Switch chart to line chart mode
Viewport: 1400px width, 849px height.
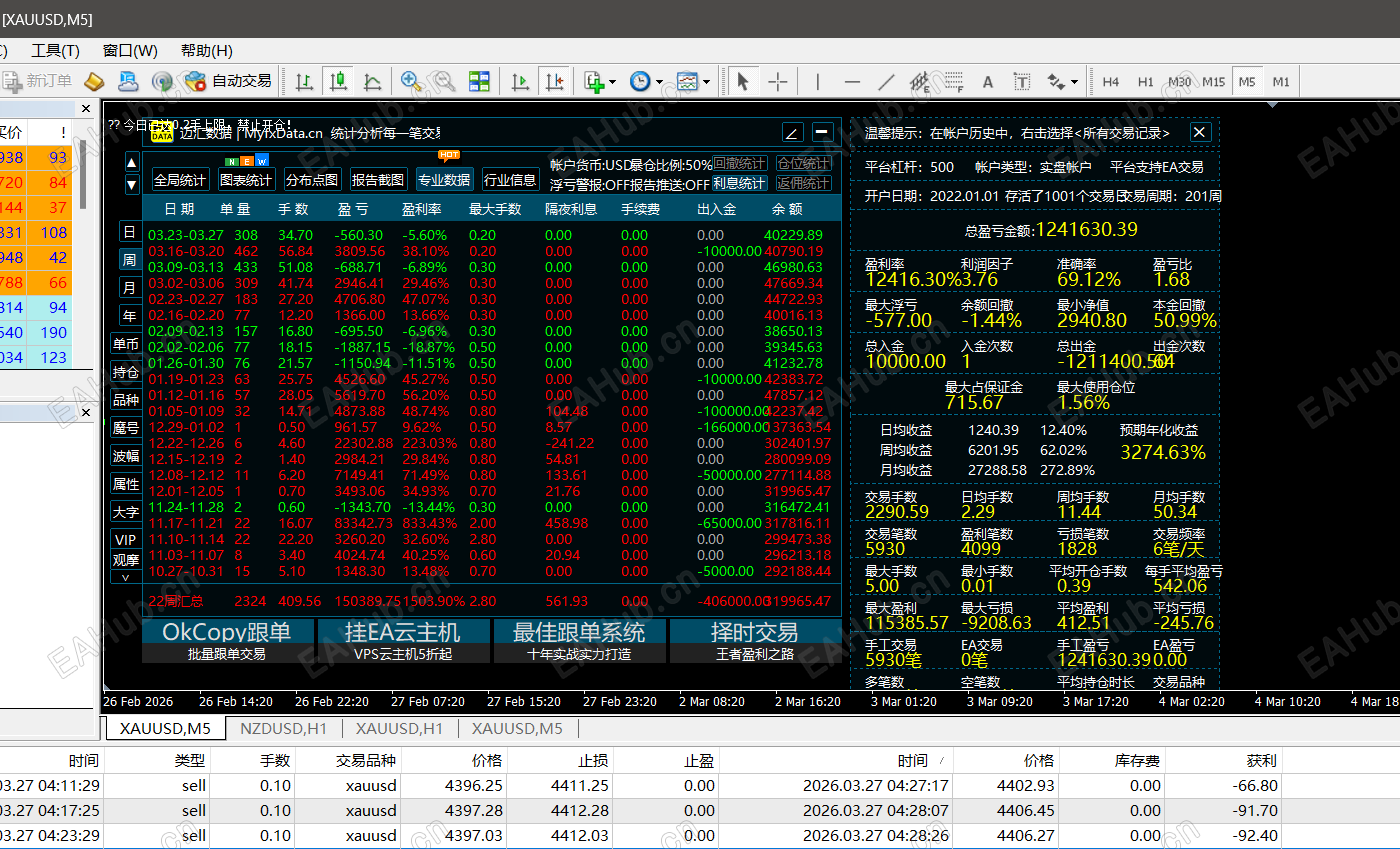pos(372,81)
